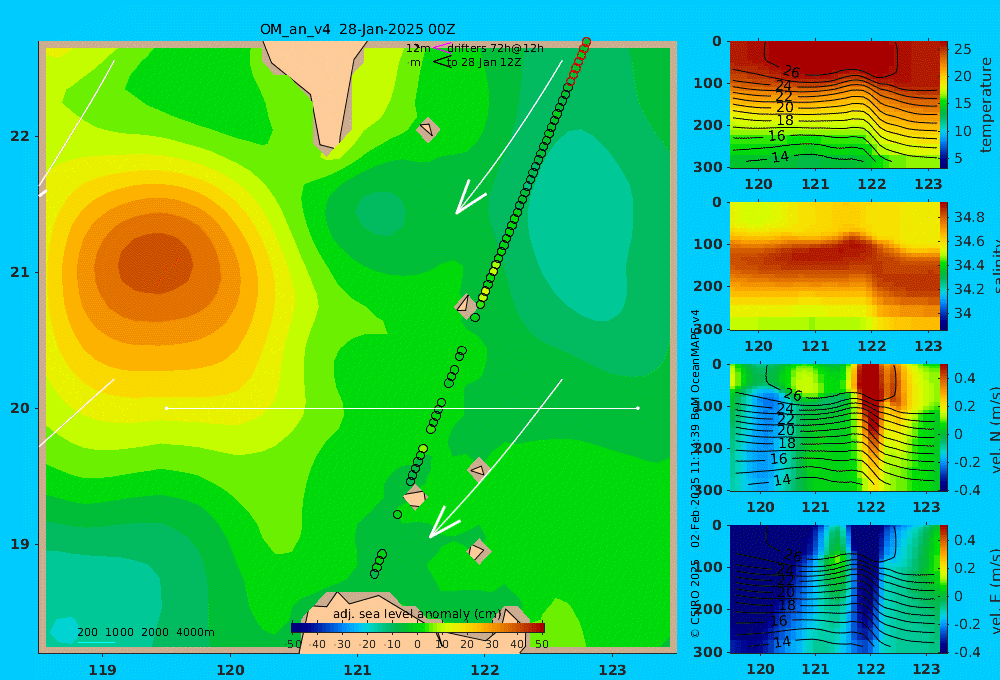Click the 'vel. N (m/s)' axis label
The width and height of the screenshot is (1000, 680).
click(x=994, y=430)
